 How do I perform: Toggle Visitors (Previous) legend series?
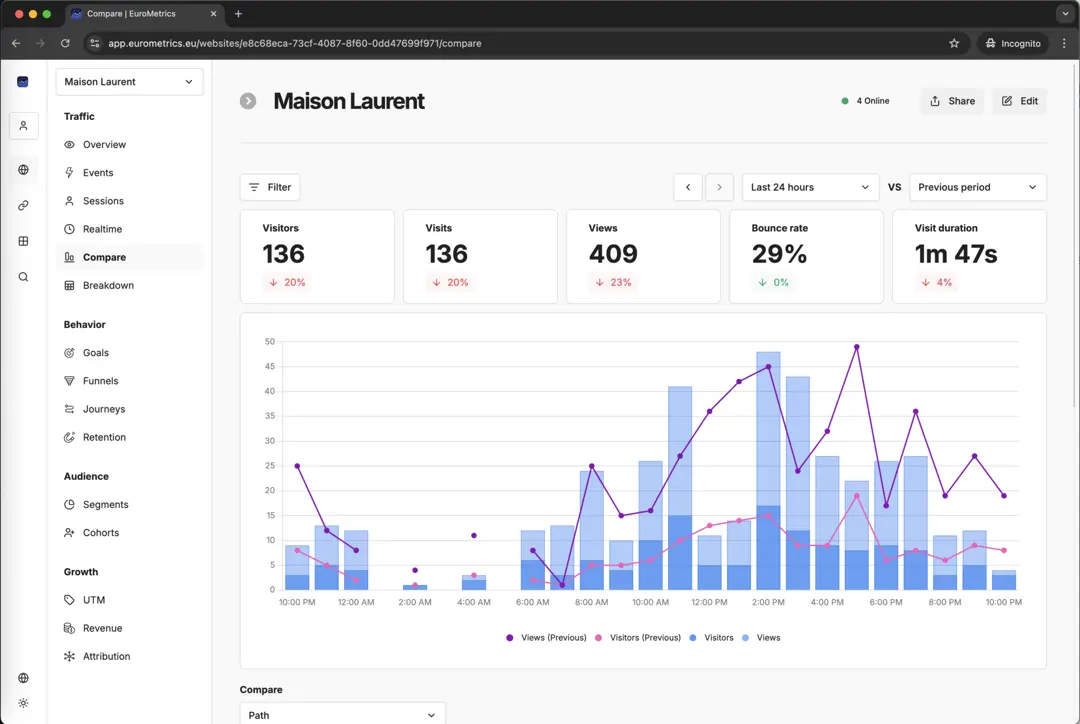click(x=638, y=638)
